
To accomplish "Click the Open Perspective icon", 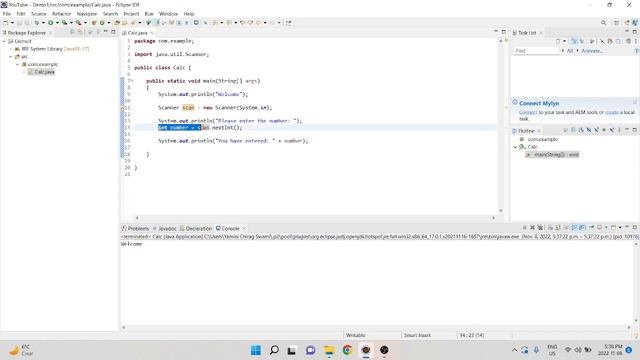I will pos(616,23).
